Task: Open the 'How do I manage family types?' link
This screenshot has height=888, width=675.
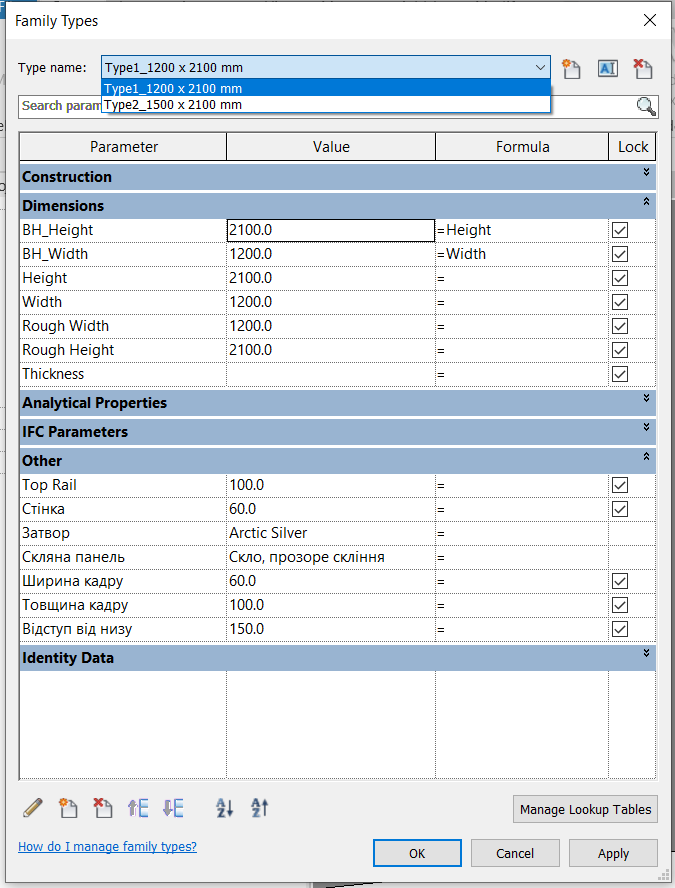Action: [x=107, y=847]
